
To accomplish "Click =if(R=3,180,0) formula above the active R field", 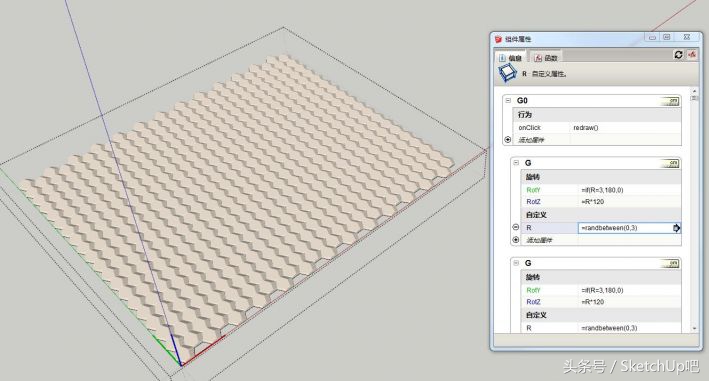I will (602, 190).
